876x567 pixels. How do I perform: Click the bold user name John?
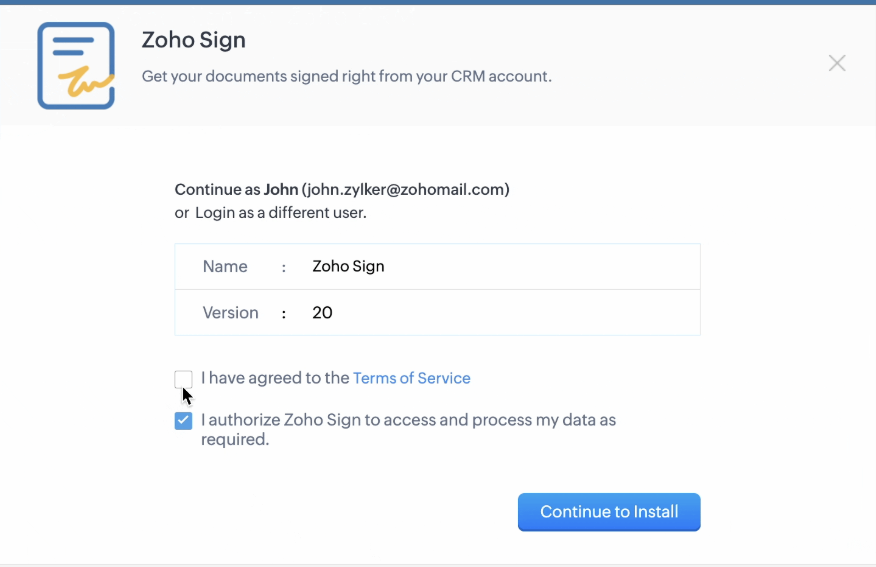[280, 189]
